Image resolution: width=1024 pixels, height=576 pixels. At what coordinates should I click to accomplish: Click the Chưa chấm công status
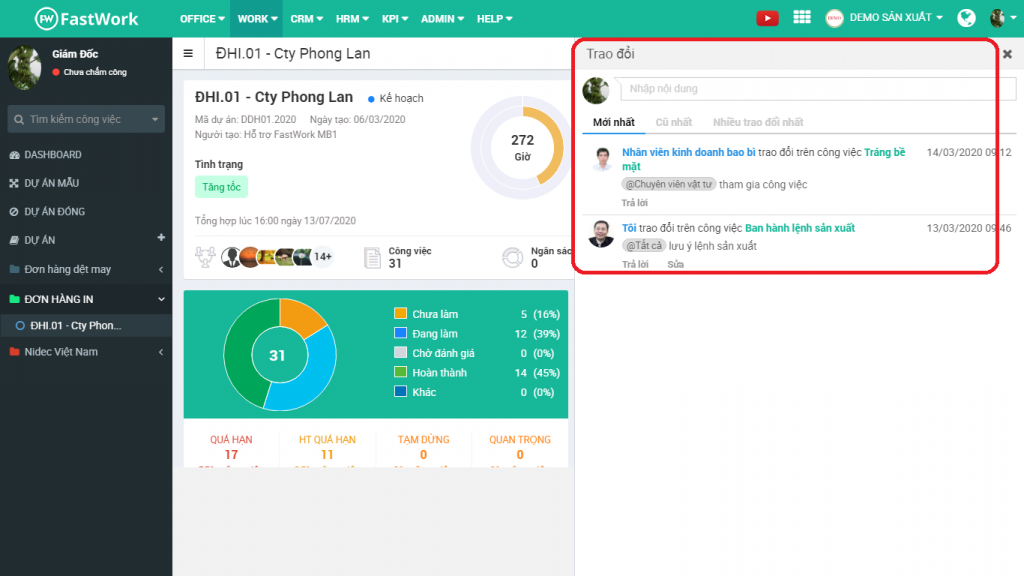click(89, 72)
